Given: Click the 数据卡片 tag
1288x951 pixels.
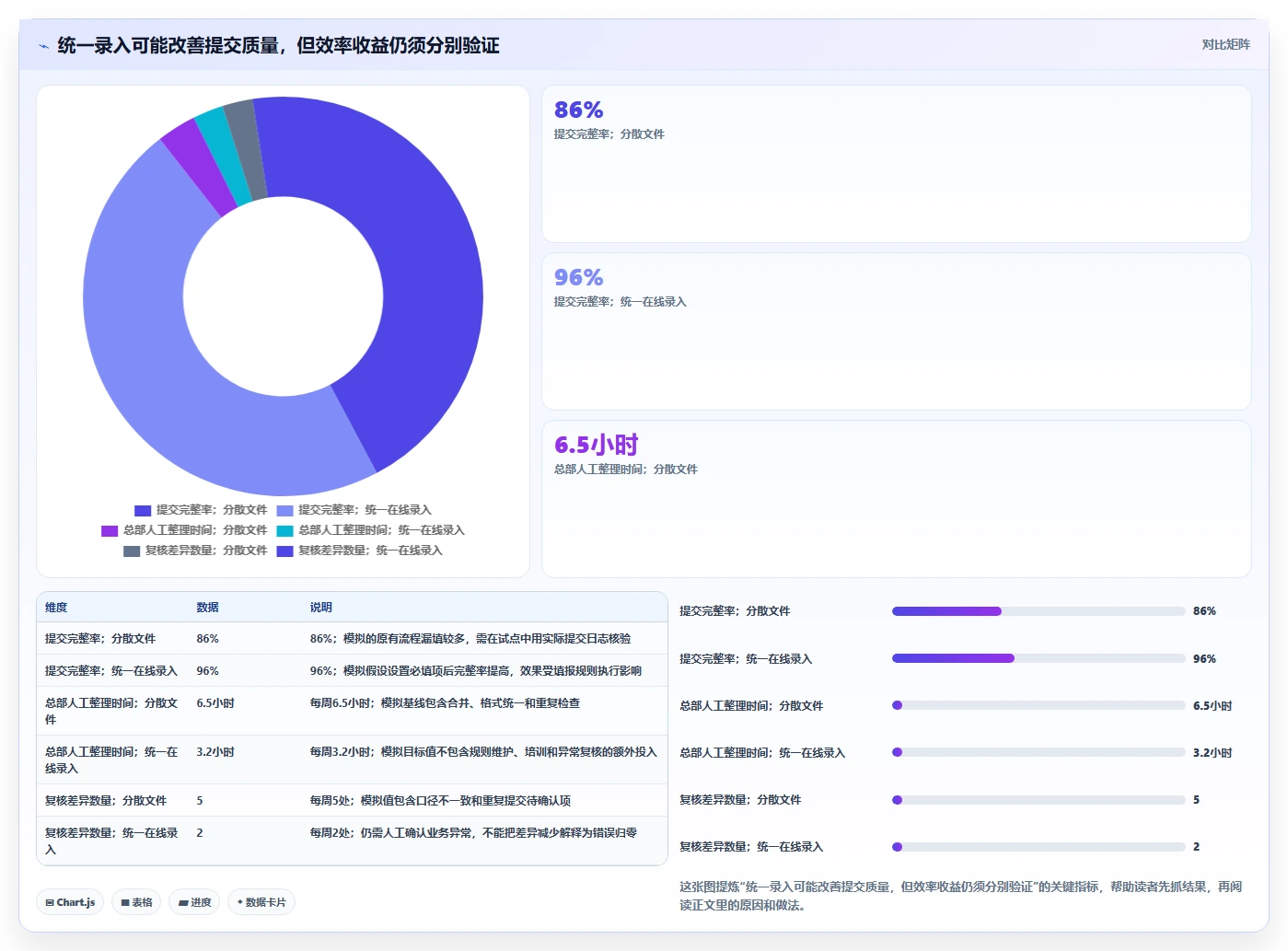Looking at the screenshot, I should pyautogui.click(x=261, y=902).
